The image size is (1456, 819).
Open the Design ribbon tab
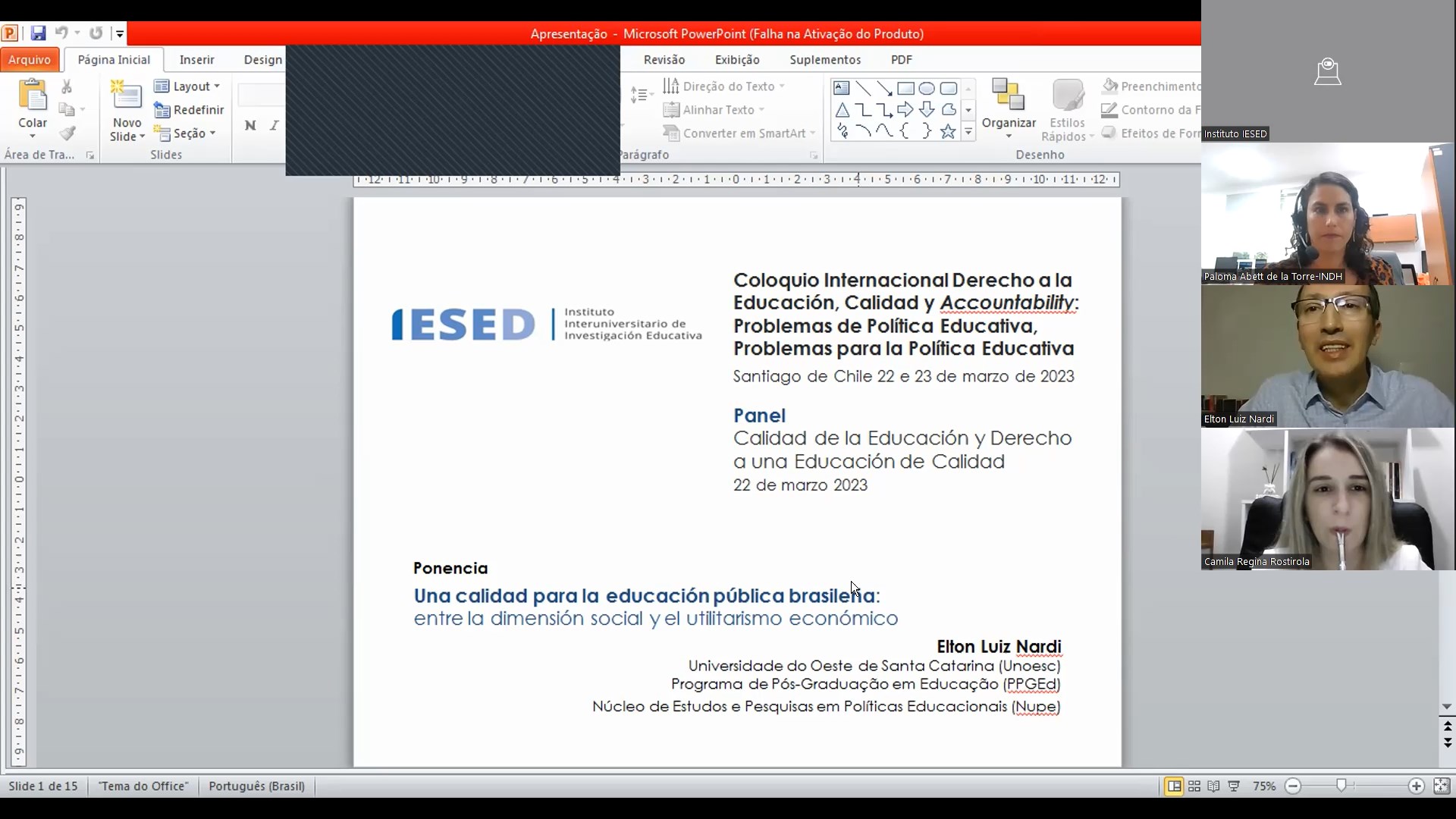tap(262, 59)
